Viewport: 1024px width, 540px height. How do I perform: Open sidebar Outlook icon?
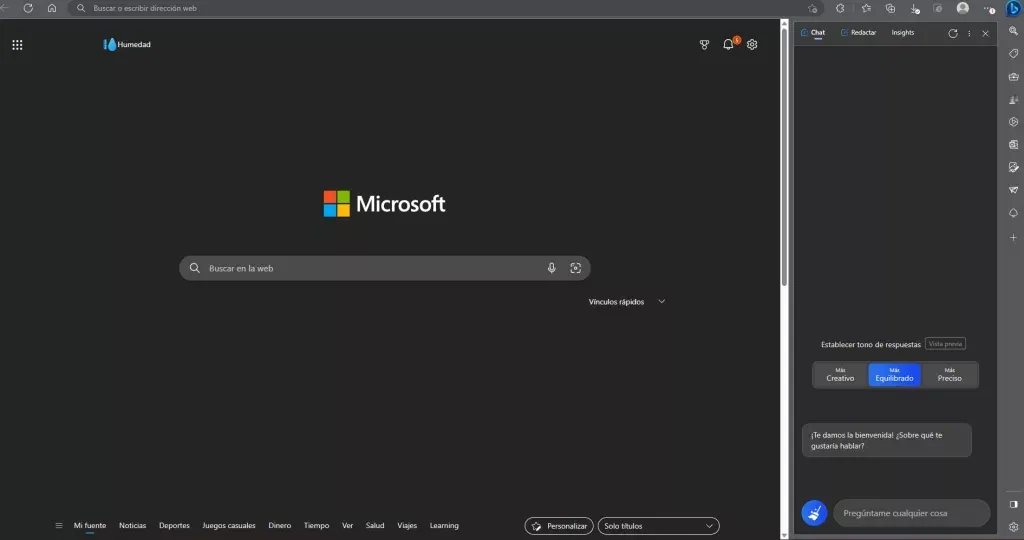(1014, 144)
